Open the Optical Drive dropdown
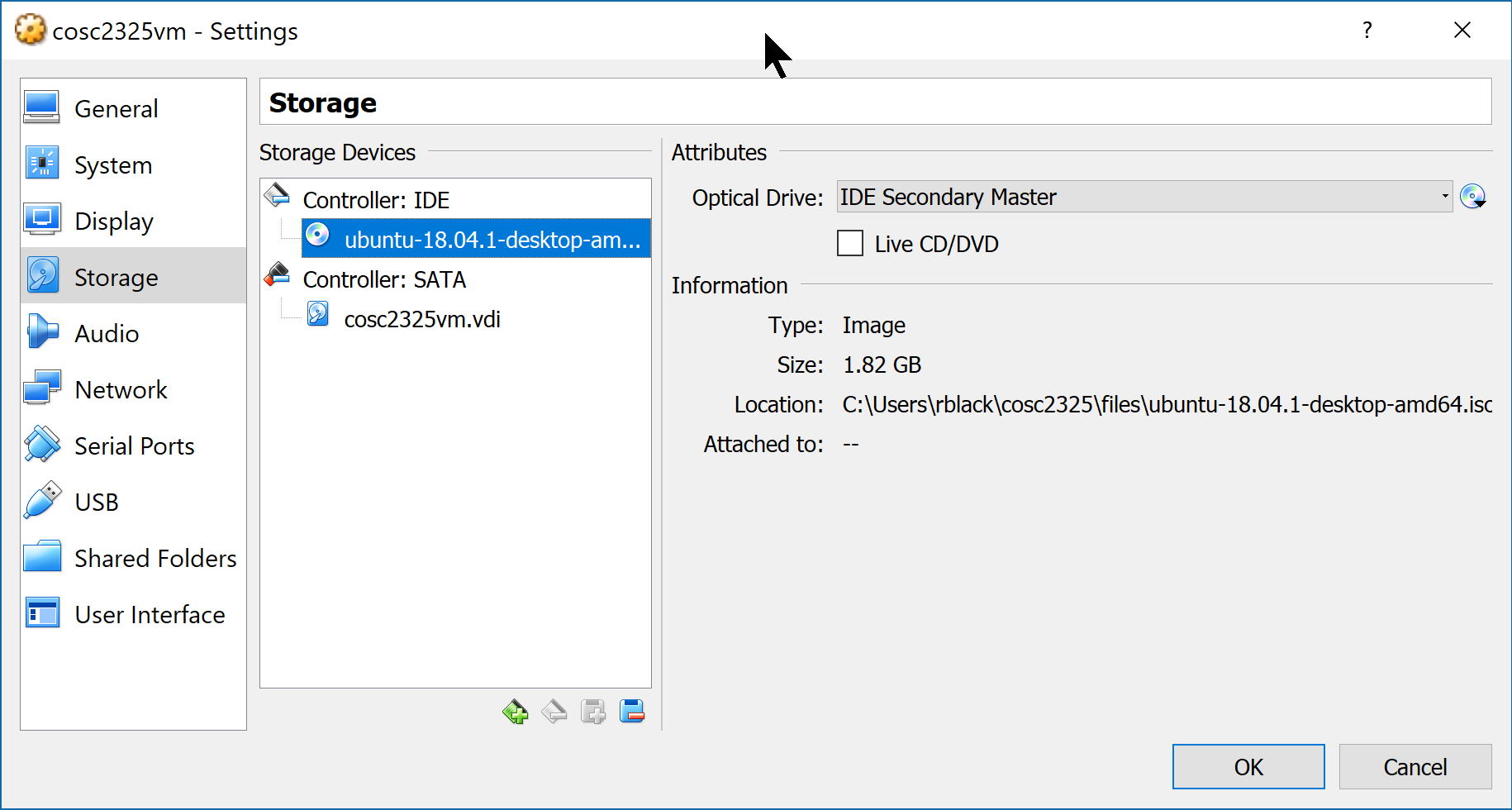This screenshot has height=810, width=1512. [1145, 197]
